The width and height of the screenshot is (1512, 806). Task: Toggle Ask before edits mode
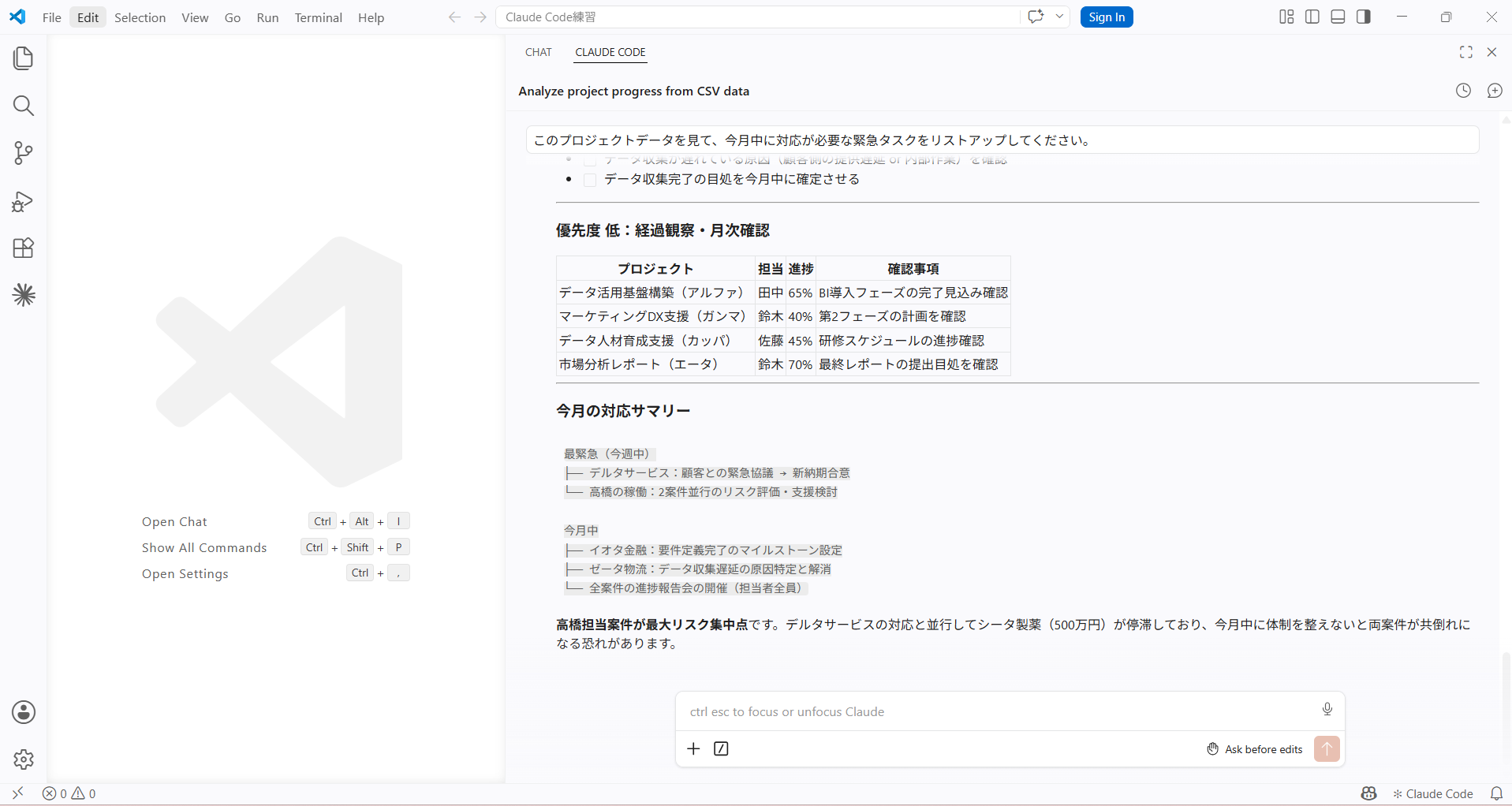point(1254,749)
